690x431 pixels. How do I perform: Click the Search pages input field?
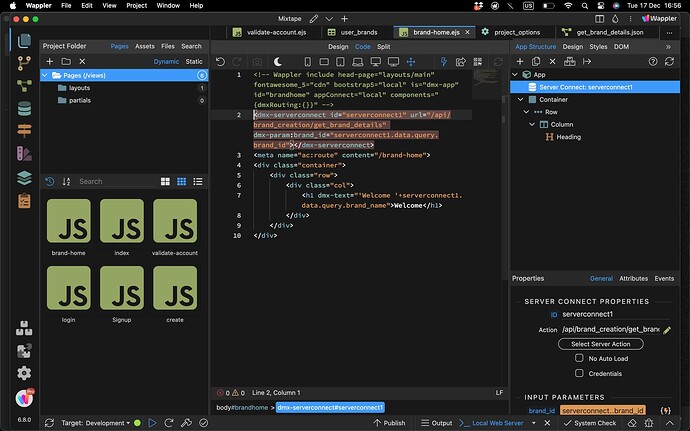click(x=116, y=181)
